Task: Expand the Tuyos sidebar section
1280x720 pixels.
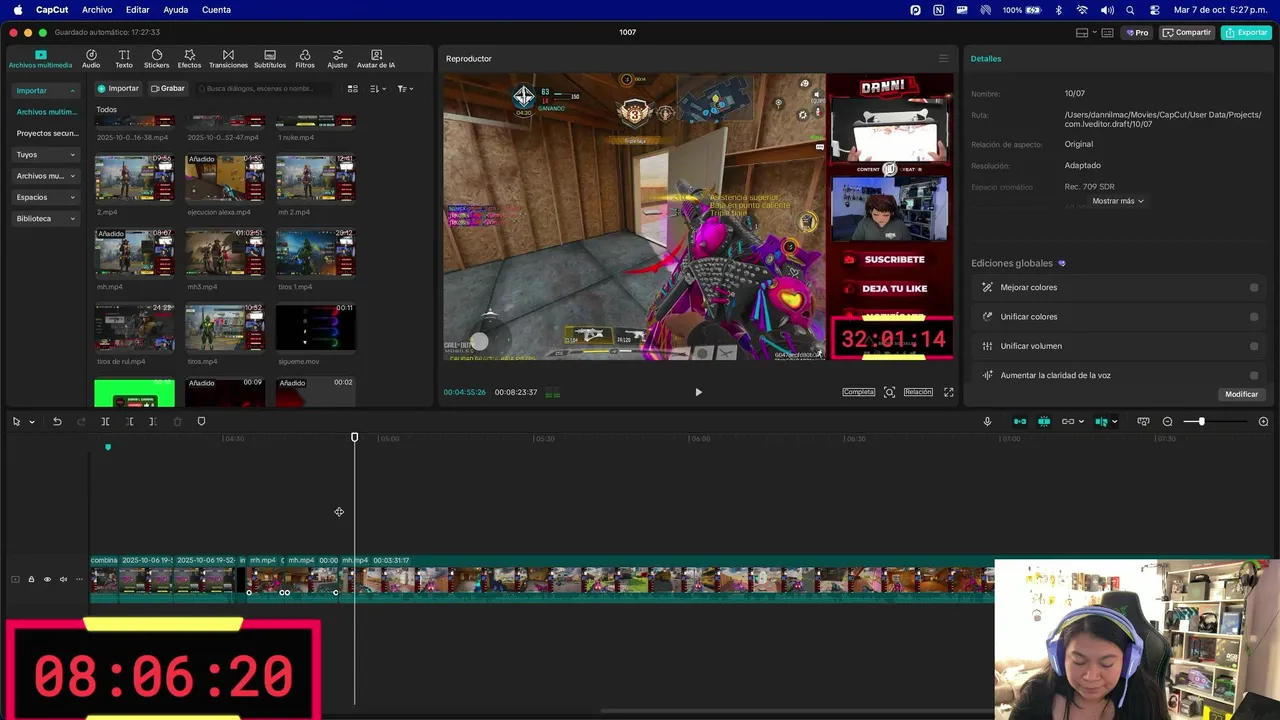Action: [45, 155]
